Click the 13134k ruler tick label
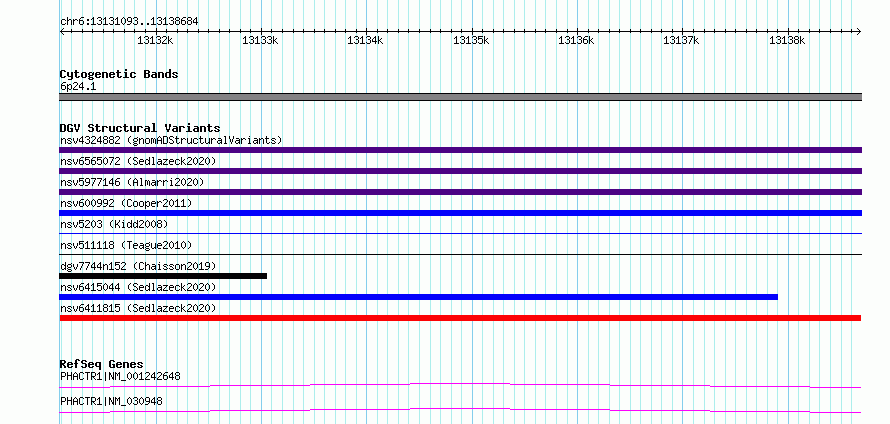The image size is (890, 424). (366, 40)
